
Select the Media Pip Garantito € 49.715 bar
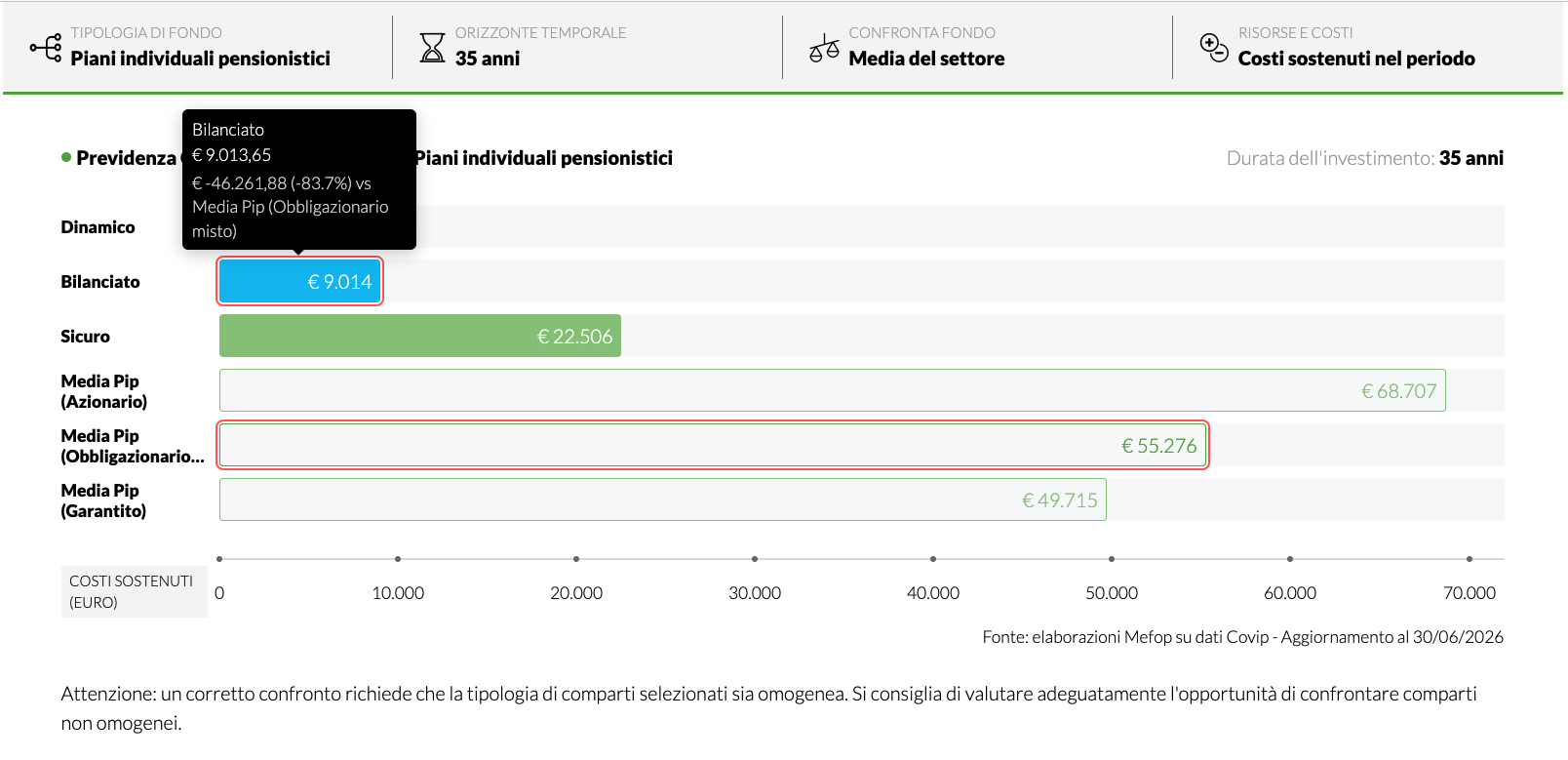(663, 500)
